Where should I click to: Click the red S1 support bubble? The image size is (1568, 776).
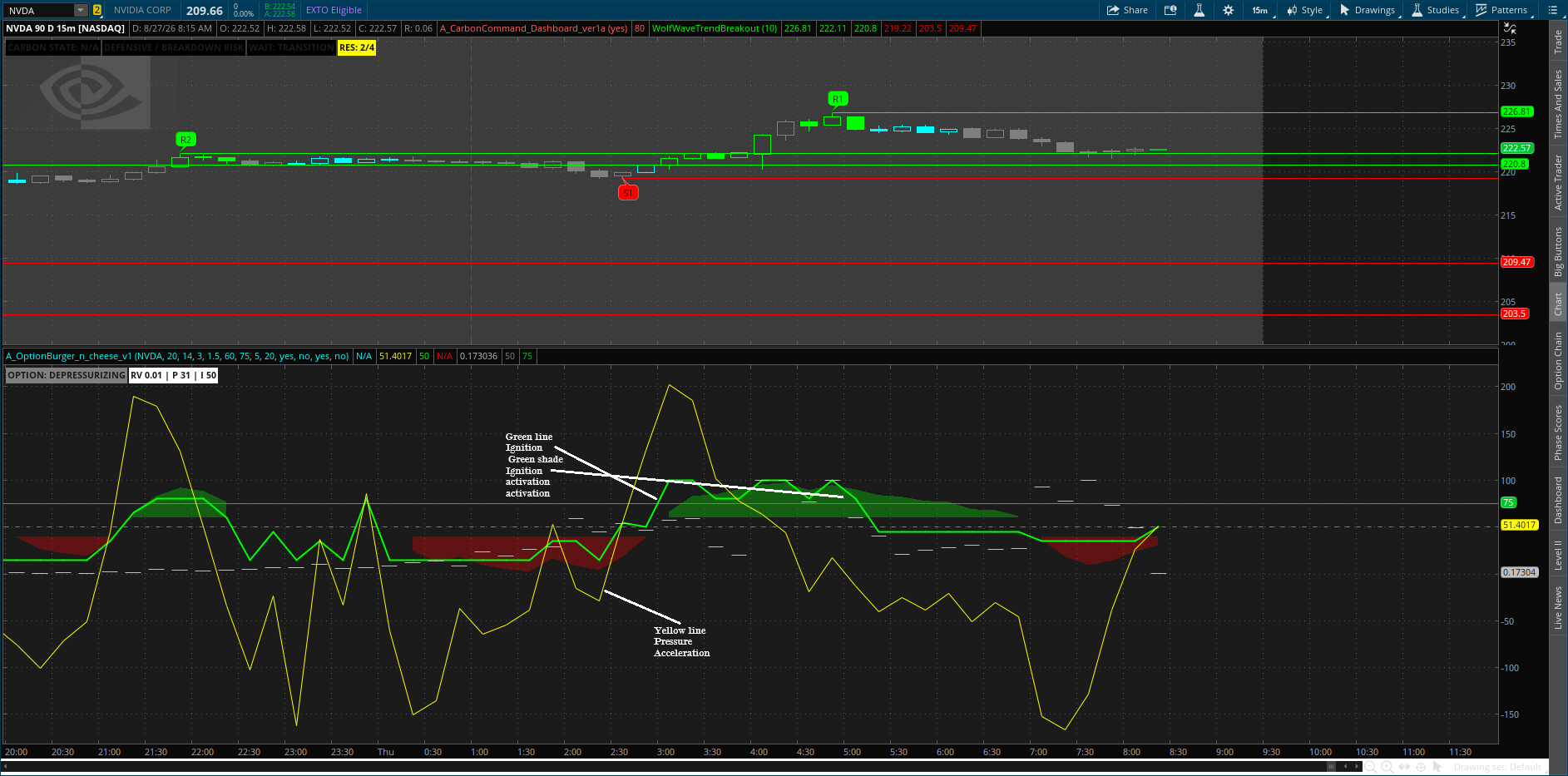tap(628, 193)
